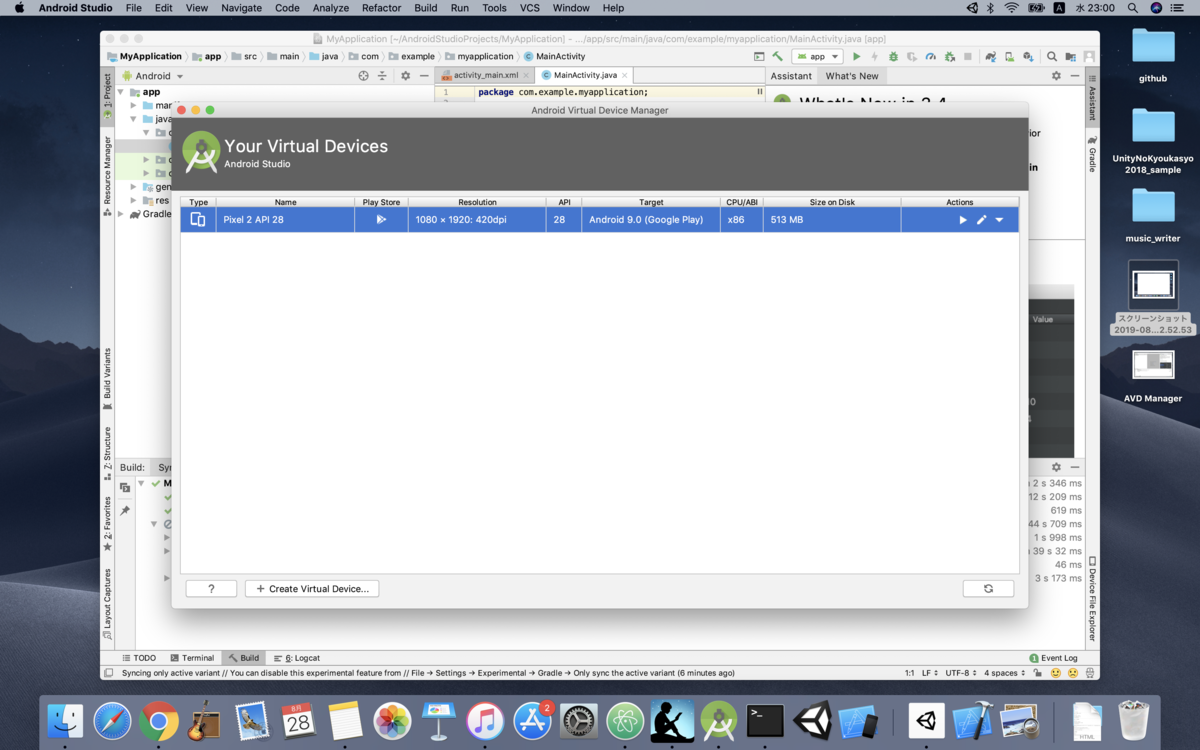This screenshot has height=750, width=1200.
Task: Open the Android project view dropdown
Action: point(153,76)
